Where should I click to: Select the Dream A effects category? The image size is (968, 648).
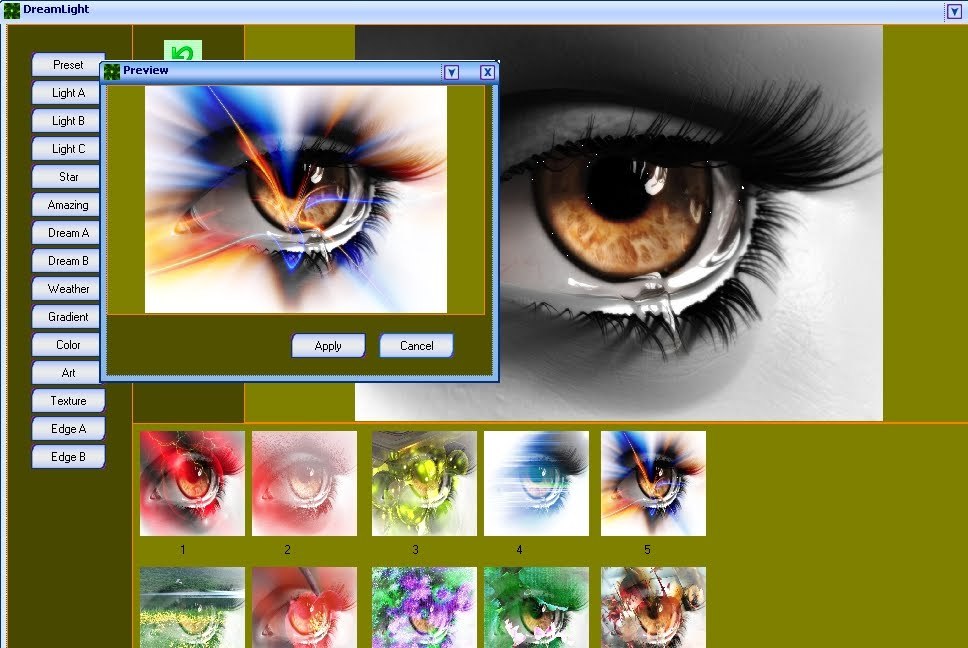click(66, 233)
